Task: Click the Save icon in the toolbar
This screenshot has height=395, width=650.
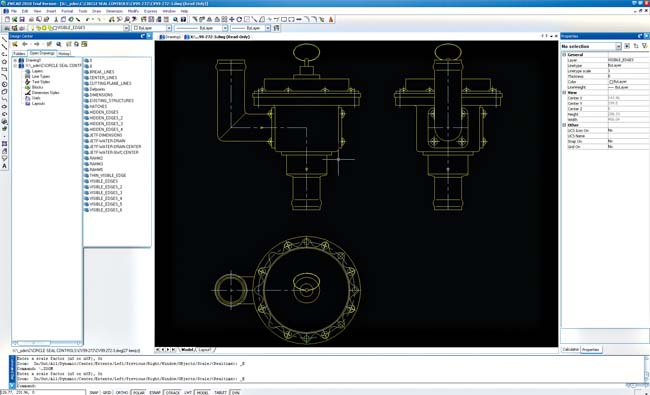Action: pos(22,19)
